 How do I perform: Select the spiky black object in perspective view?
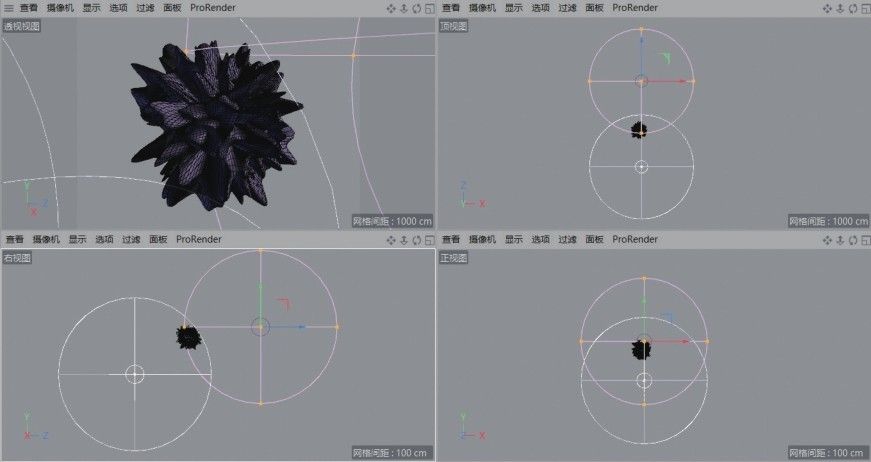tap(217, 125)
